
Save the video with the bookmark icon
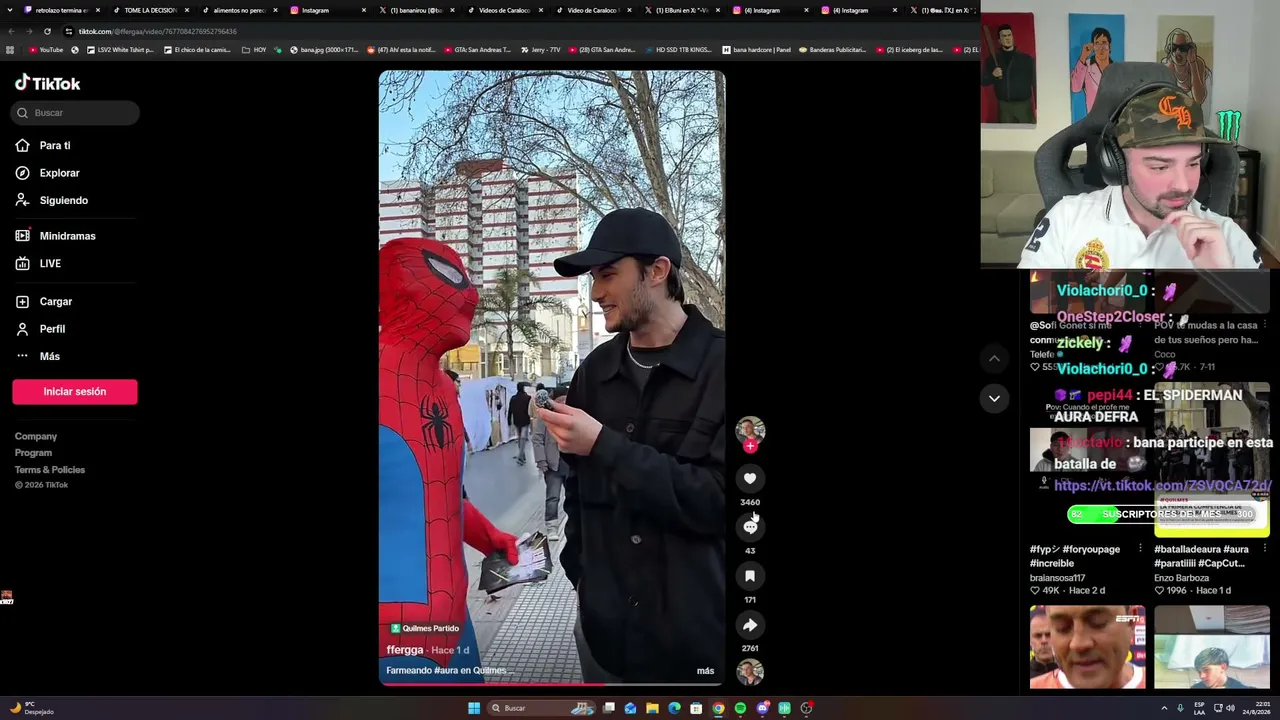point(750,576)
